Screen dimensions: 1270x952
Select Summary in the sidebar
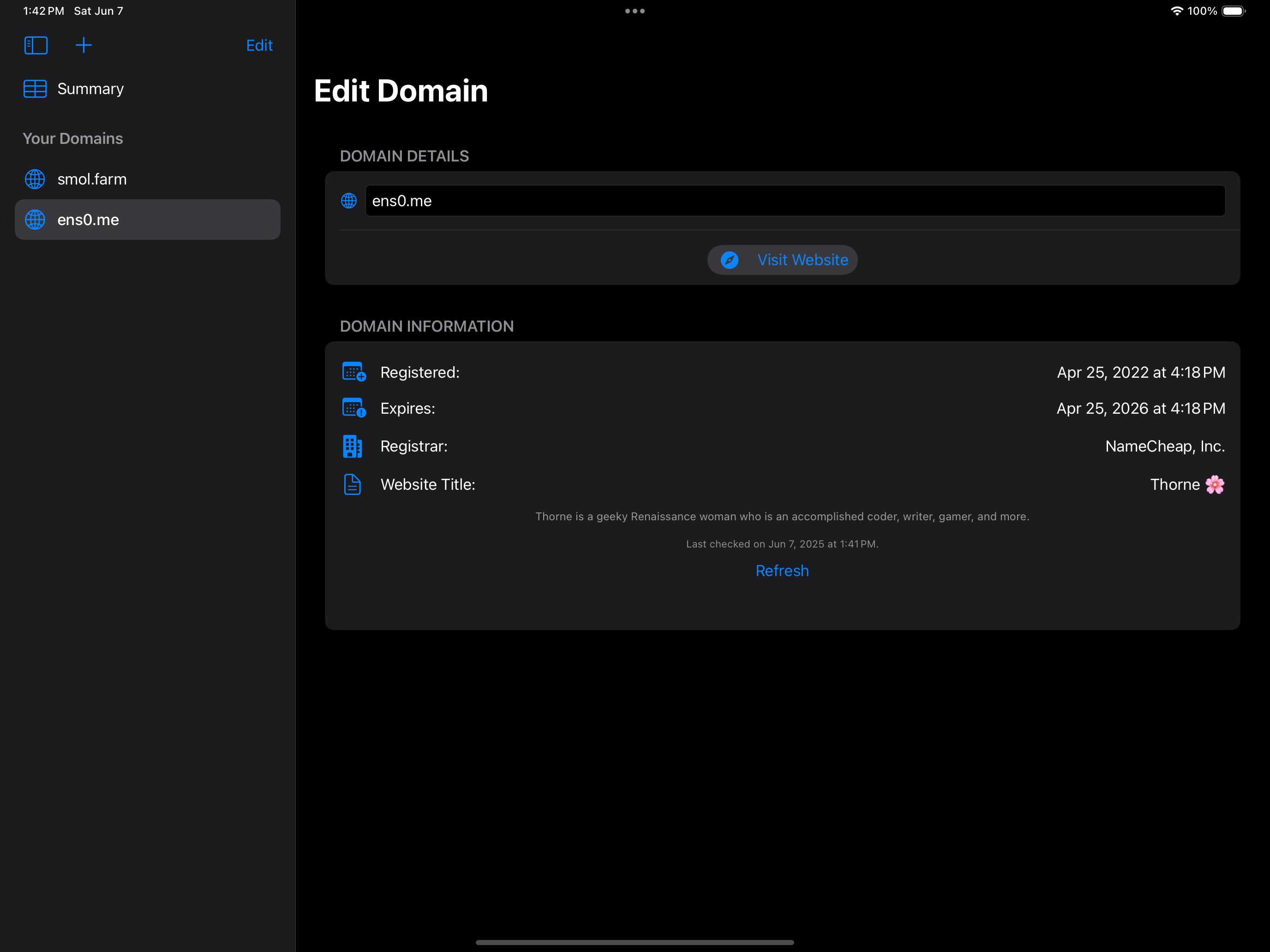[90, 89]
